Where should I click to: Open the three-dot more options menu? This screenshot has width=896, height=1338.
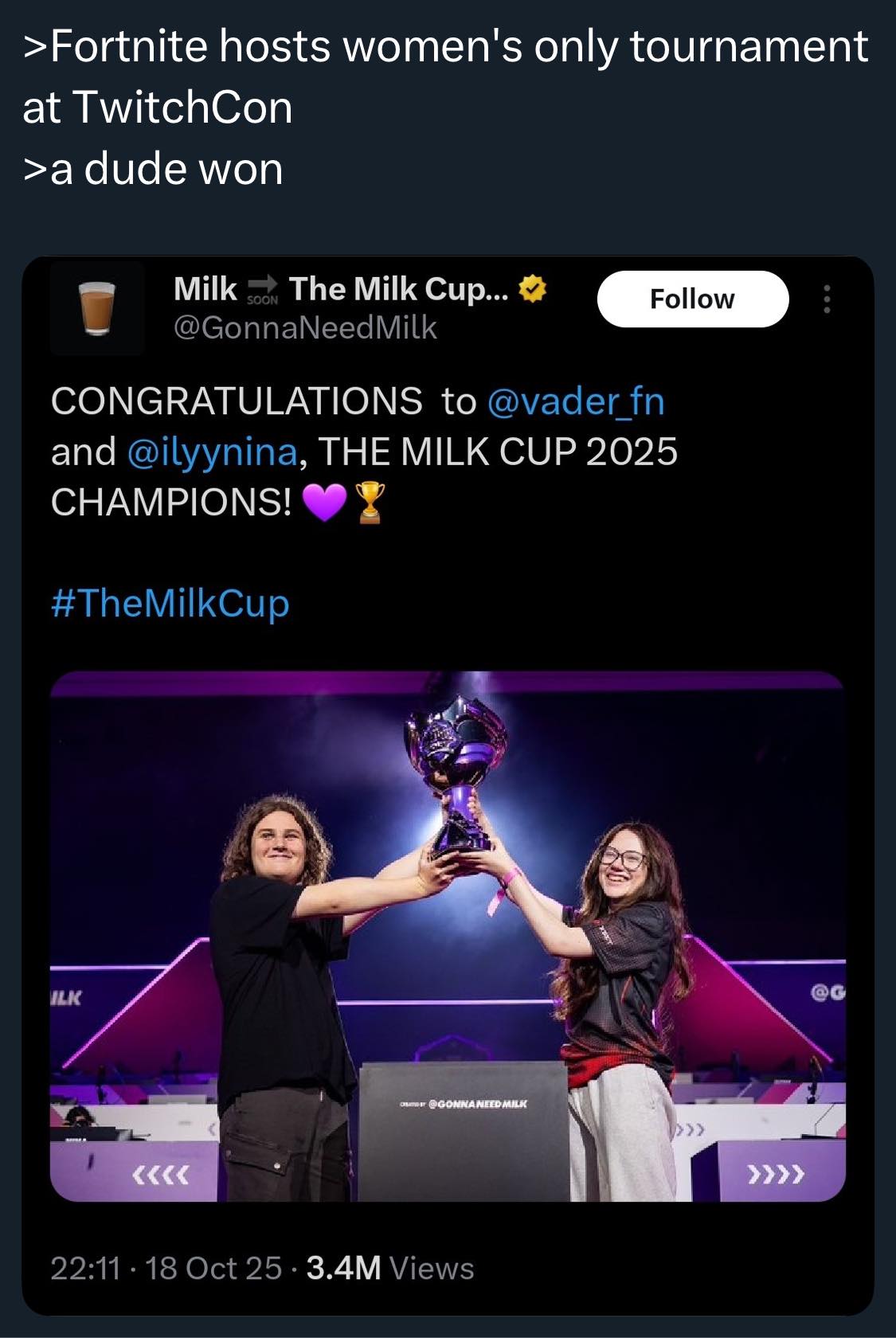click(827, 299)
